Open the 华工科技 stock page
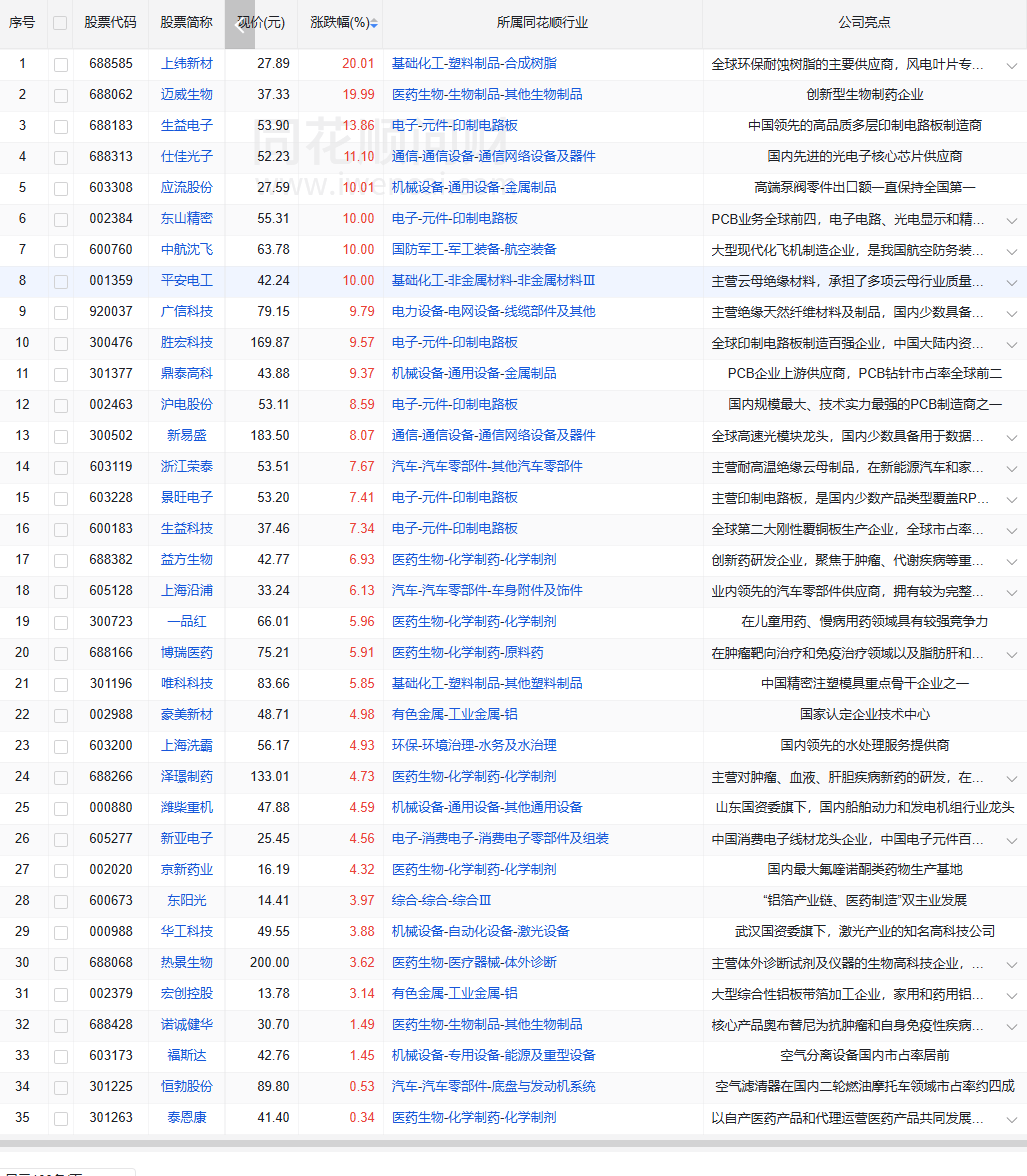The height and width of the screenshot is (1176, 1027). (x=187, y=932)
